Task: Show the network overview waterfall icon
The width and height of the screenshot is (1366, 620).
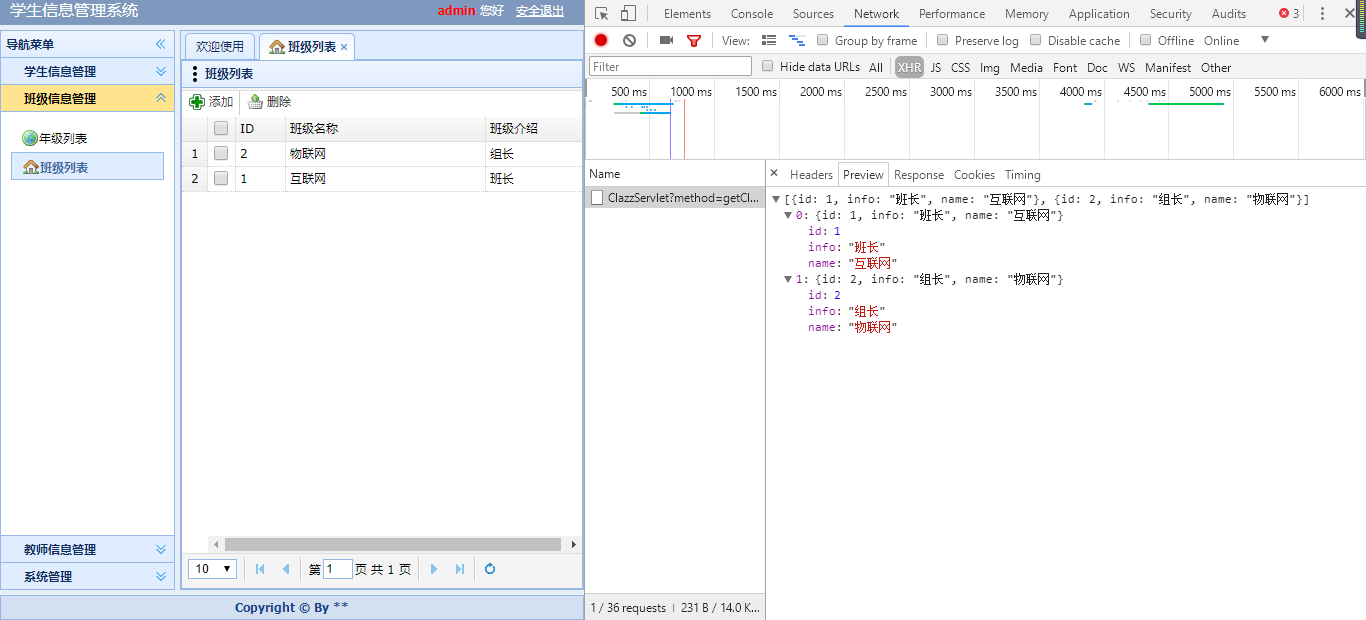Action: [797, 40]
